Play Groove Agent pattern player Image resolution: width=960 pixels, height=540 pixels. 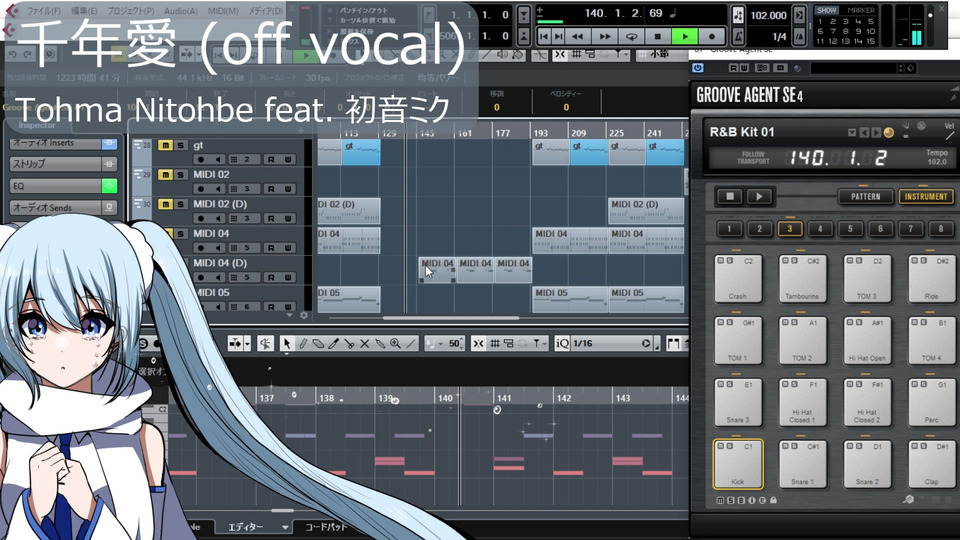[x=759, y=197]
